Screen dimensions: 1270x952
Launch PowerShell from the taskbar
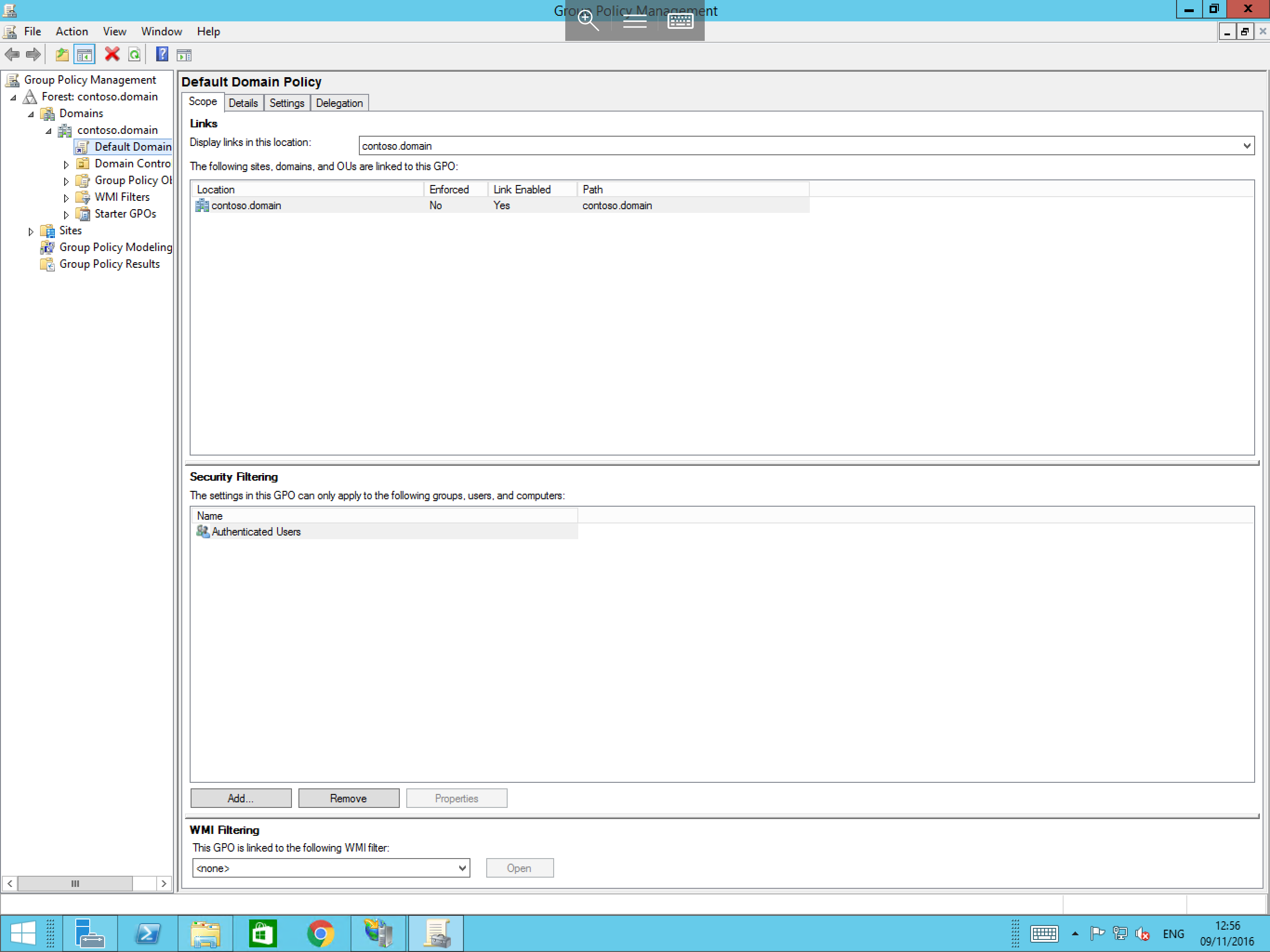point(147,933)
